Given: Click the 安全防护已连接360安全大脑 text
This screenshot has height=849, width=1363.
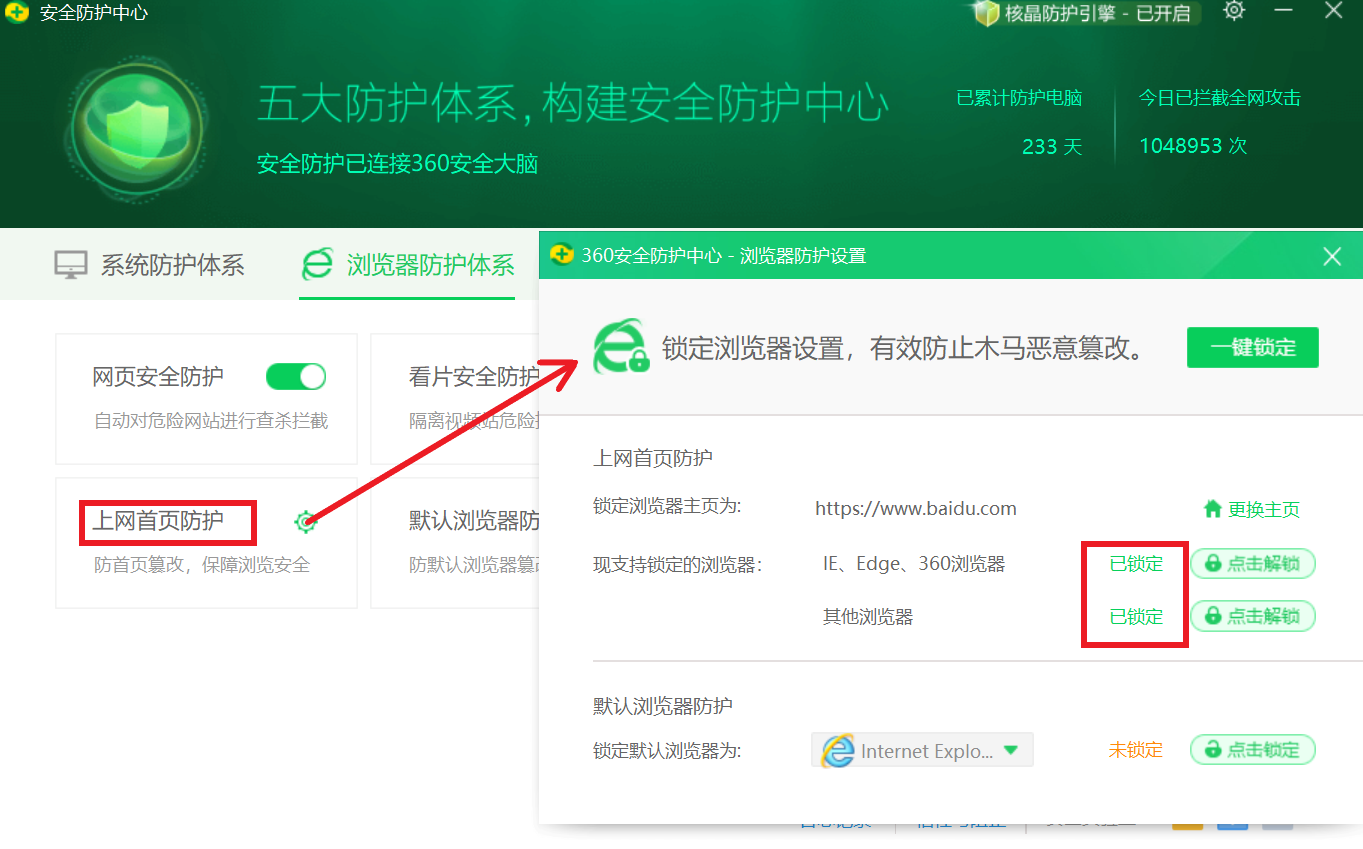Looking at the screenshot, I should click(398, 164).
